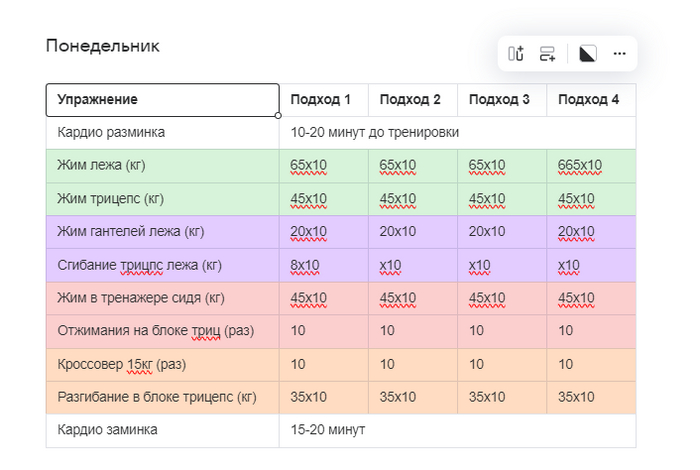Click the 8x10 cell in Сгибание row

(305, 265)
